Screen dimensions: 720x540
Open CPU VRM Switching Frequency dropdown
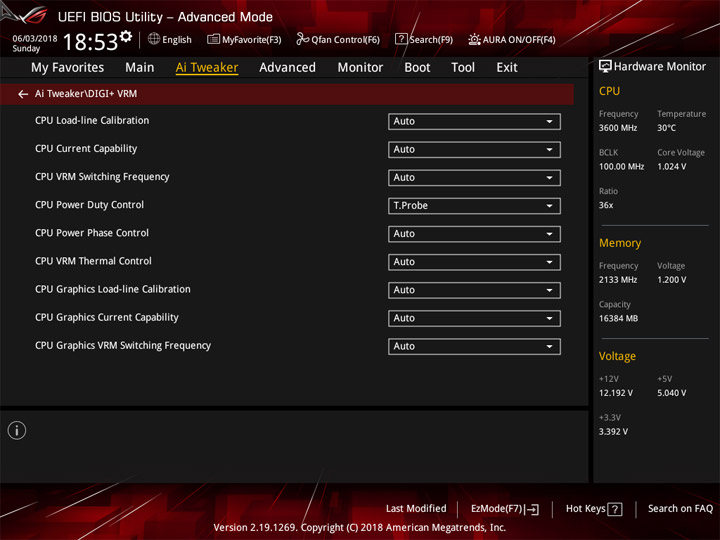[474, 178]
